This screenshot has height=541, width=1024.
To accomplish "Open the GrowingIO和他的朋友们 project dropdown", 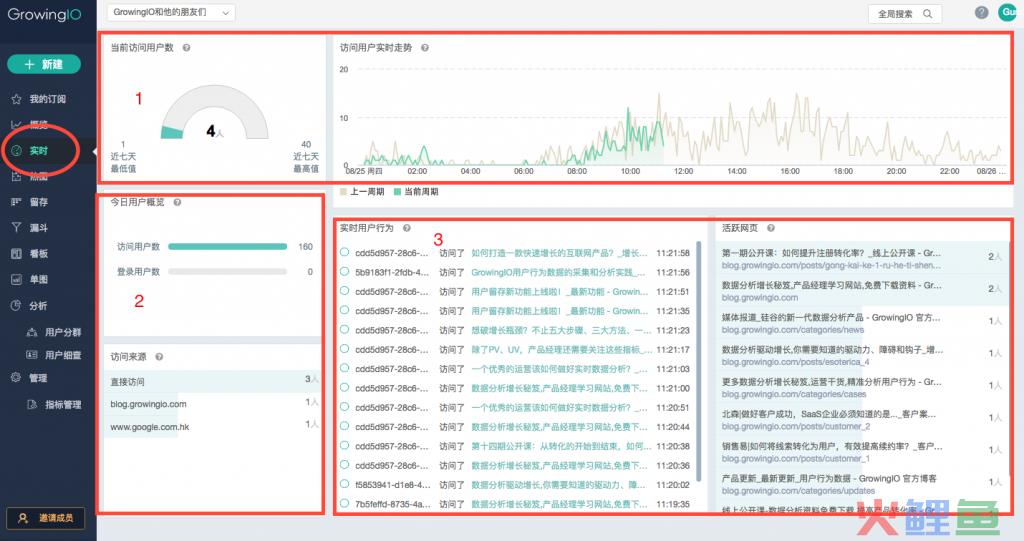I will point(171,12).
